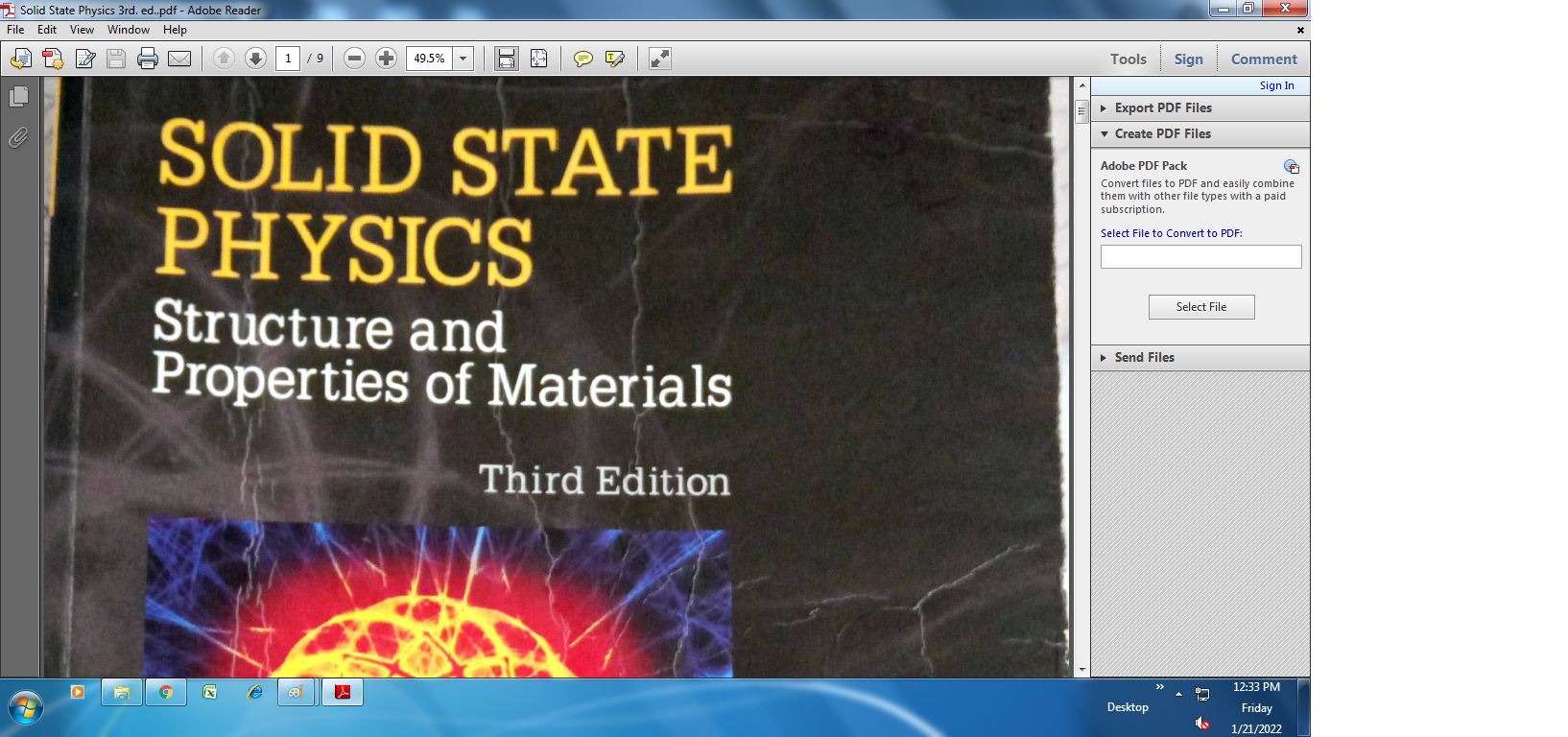This screenshot has height=737, width=1568.
Task: Send the file by email envelope icon
Action: (179, 59)
